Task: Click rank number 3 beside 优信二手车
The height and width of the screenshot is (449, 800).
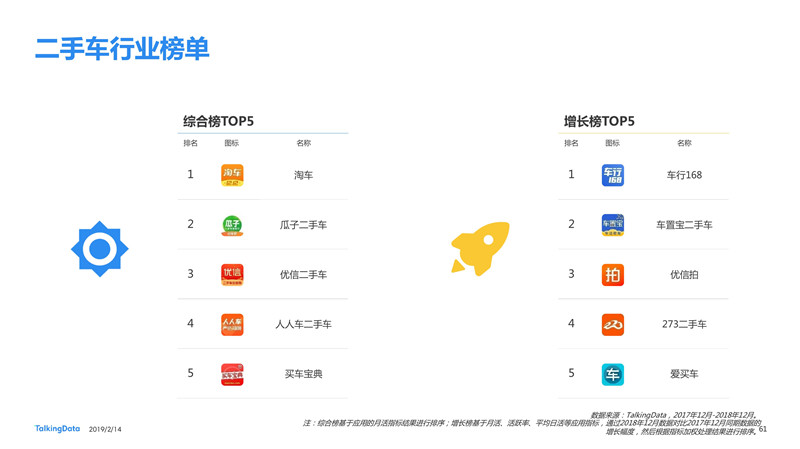Action: click(190, 274)
